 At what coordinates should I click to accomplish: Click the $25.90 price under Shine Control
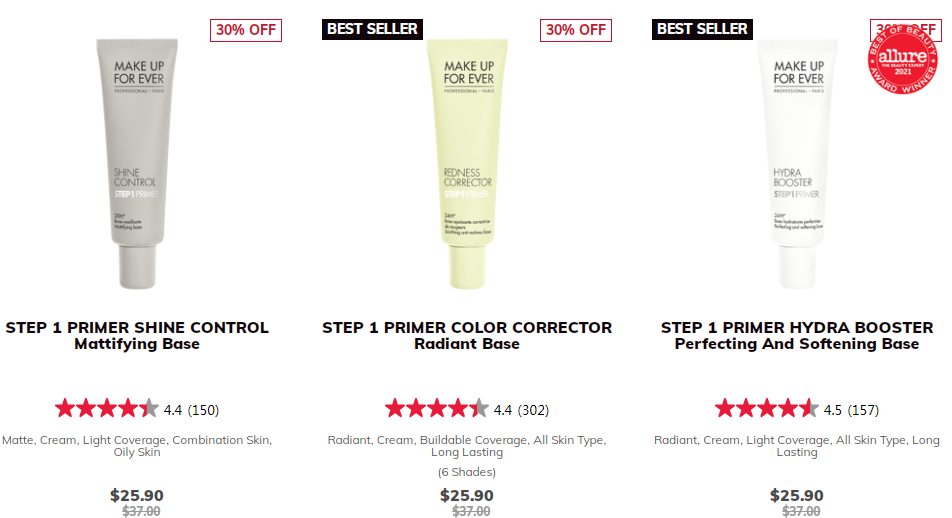coord(137,496)
